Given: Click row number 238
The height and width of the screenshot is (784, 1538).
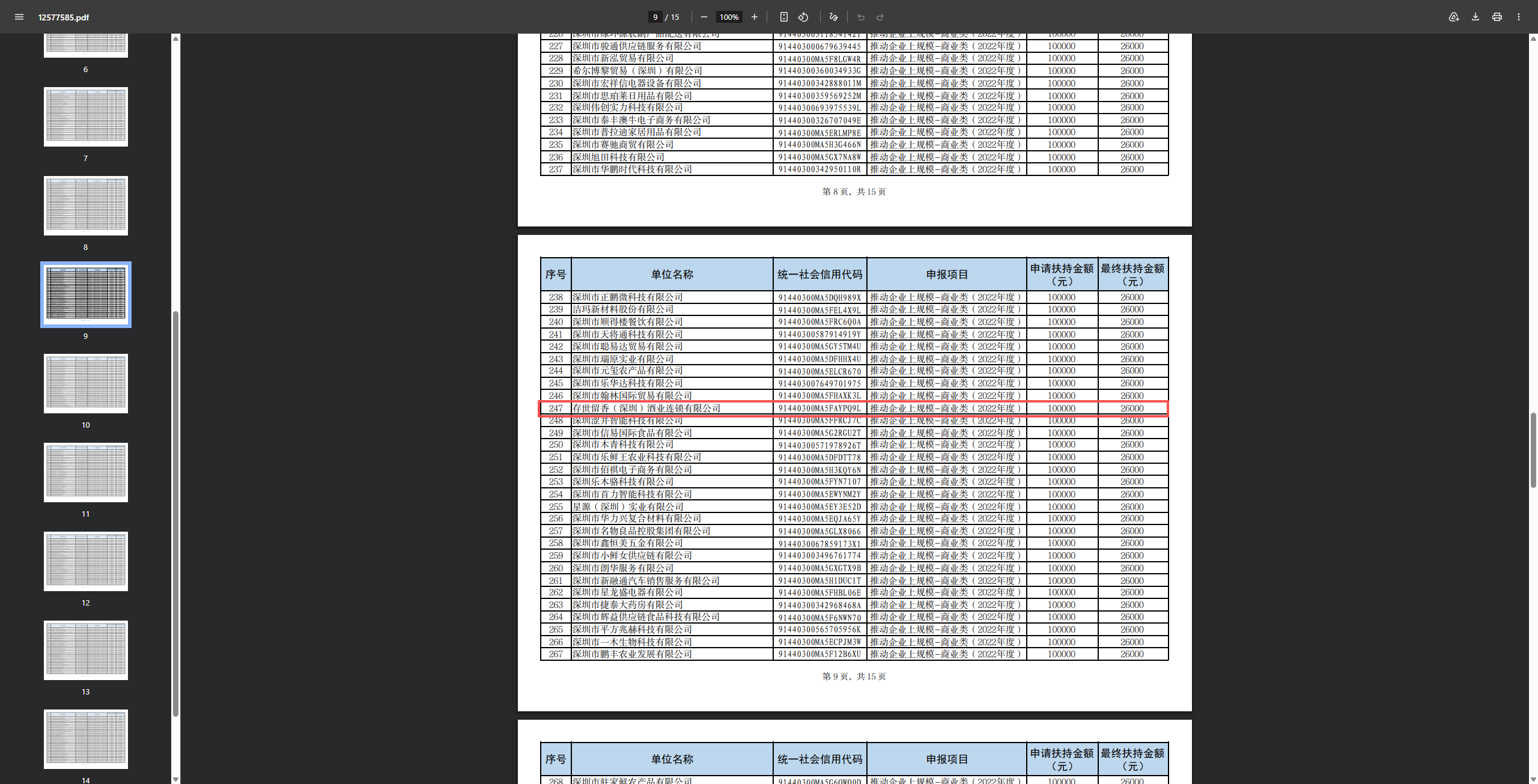Looking at the screenshot, I should click(556, 297).
